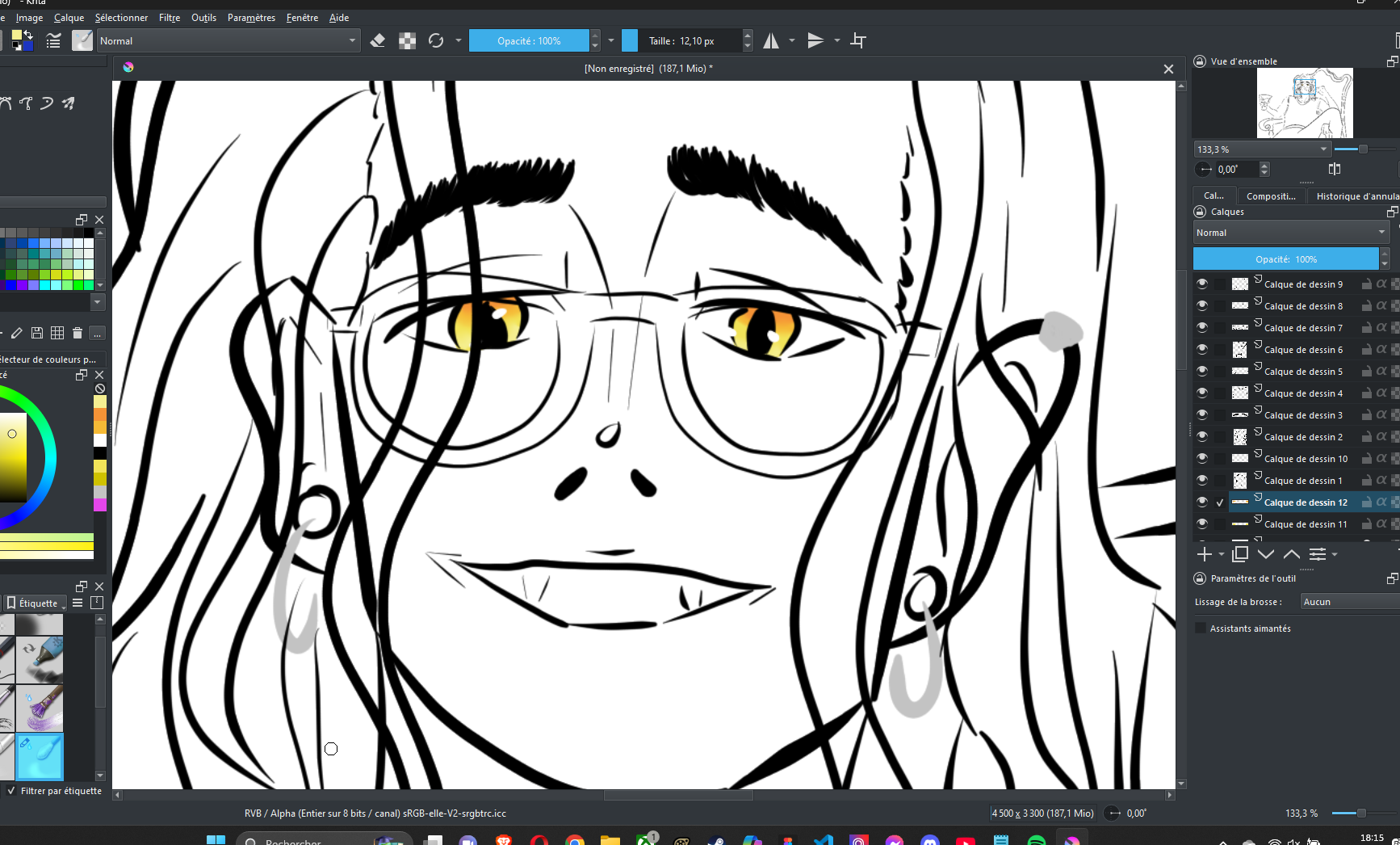Hide Calque de dessin 6 layer

pyautogui.click(x=1202, y=350)
